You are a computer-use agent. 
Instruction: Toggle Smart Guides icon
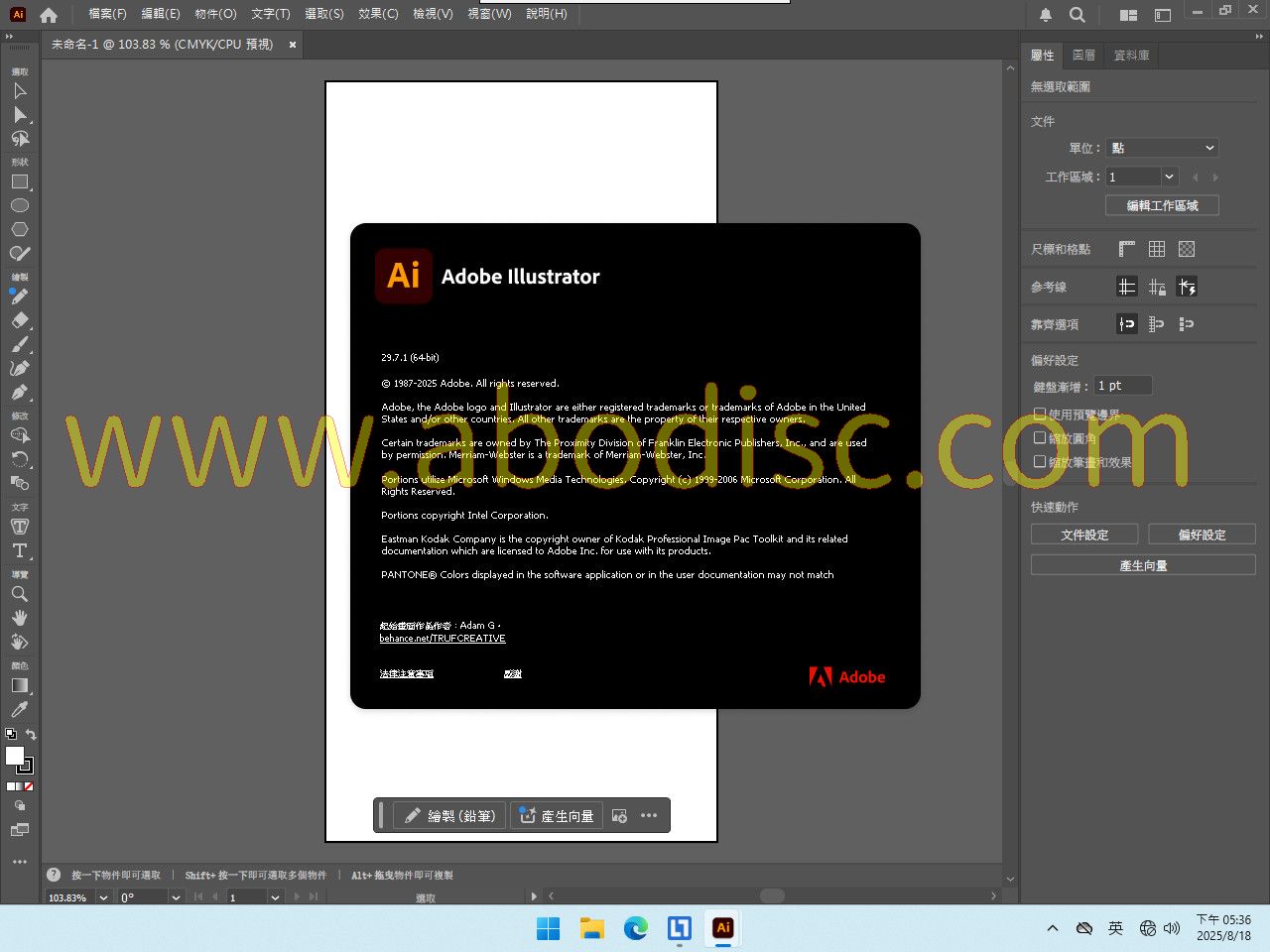click(1187, 287)
